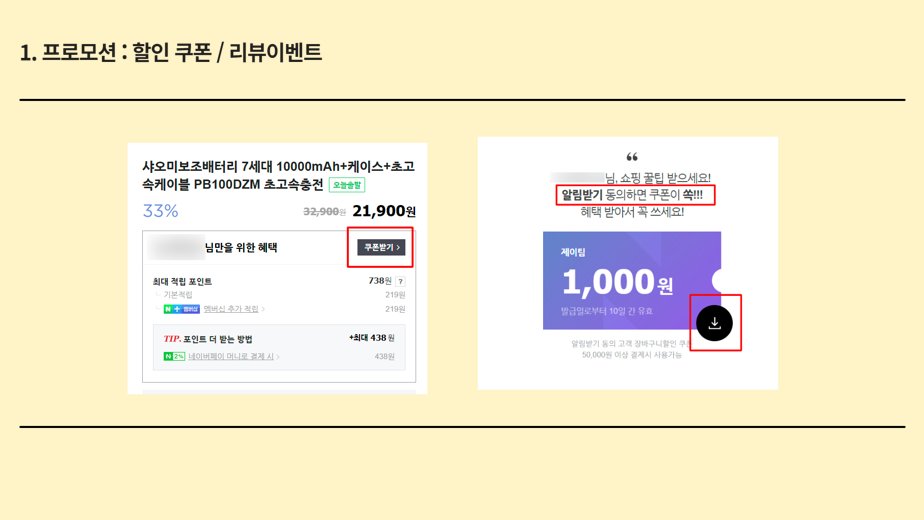Click the question mark help icon

point(400,281)
